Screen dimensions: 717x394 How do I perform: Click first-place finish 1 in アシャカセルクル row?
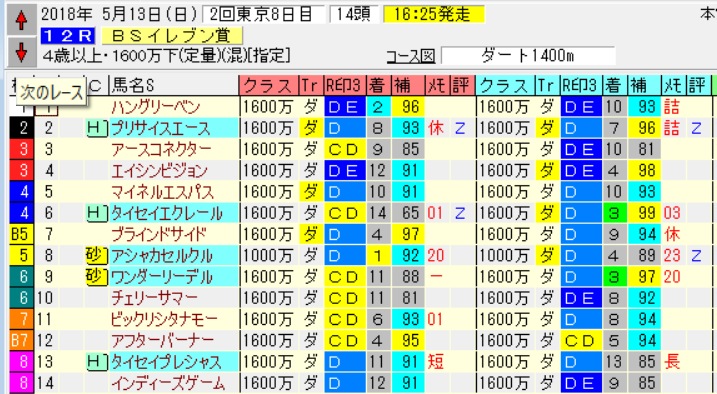tap(378, 256)
